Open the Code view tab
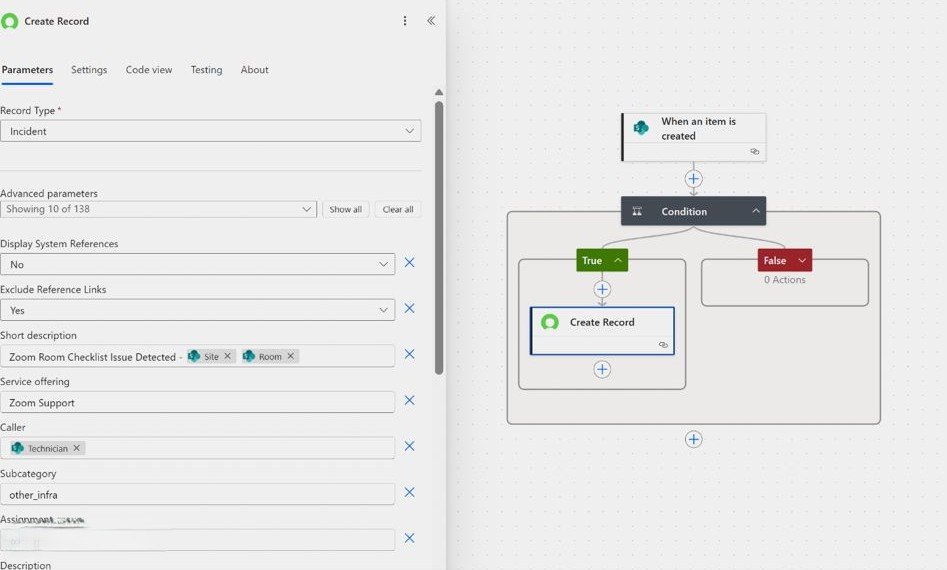 pyautogui.click(x=149, y=70)
